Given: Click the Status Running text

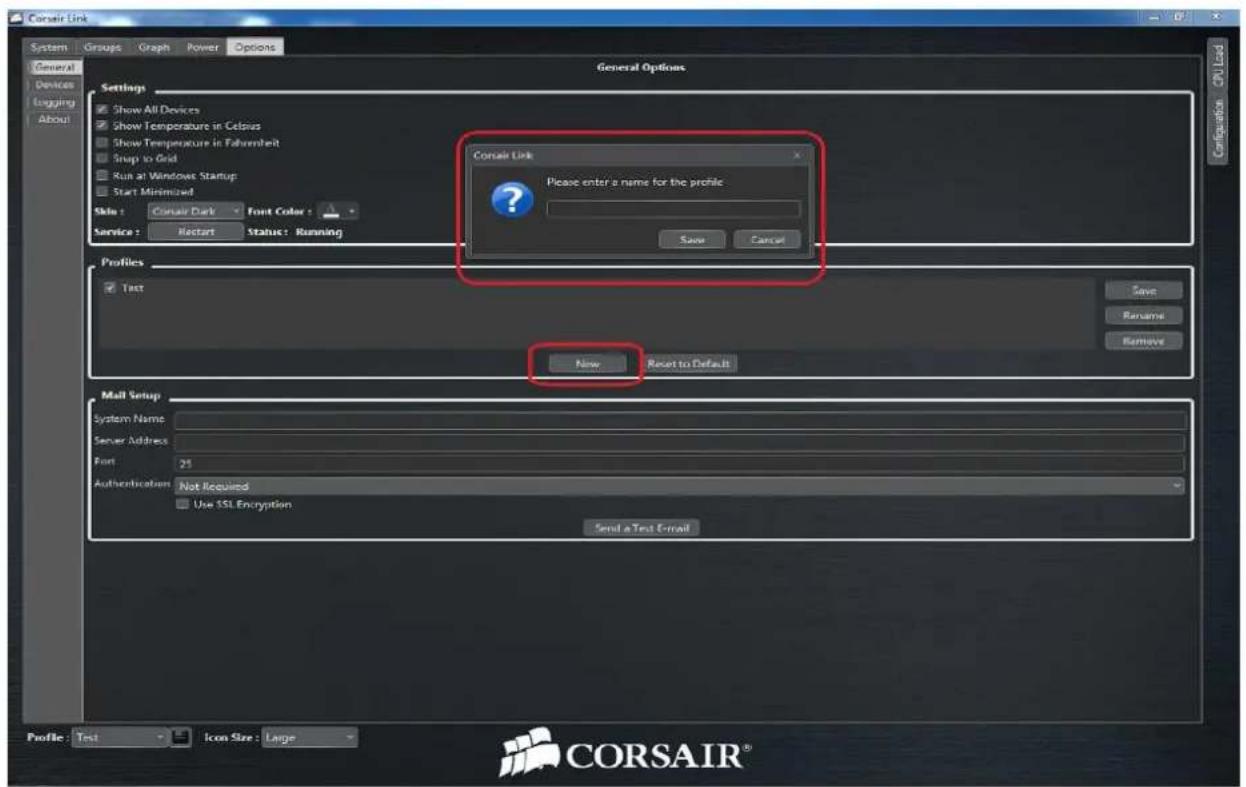Looking at the screenshot, I should 295,232.
